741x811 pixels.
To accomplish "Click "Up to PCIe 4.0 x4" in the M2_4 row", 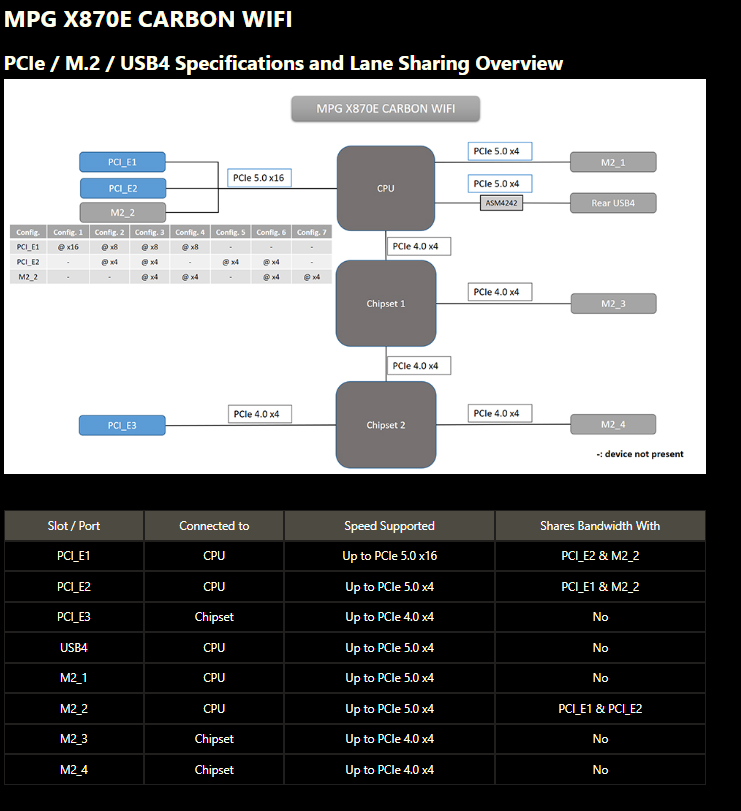I will (x=389, y=770).
